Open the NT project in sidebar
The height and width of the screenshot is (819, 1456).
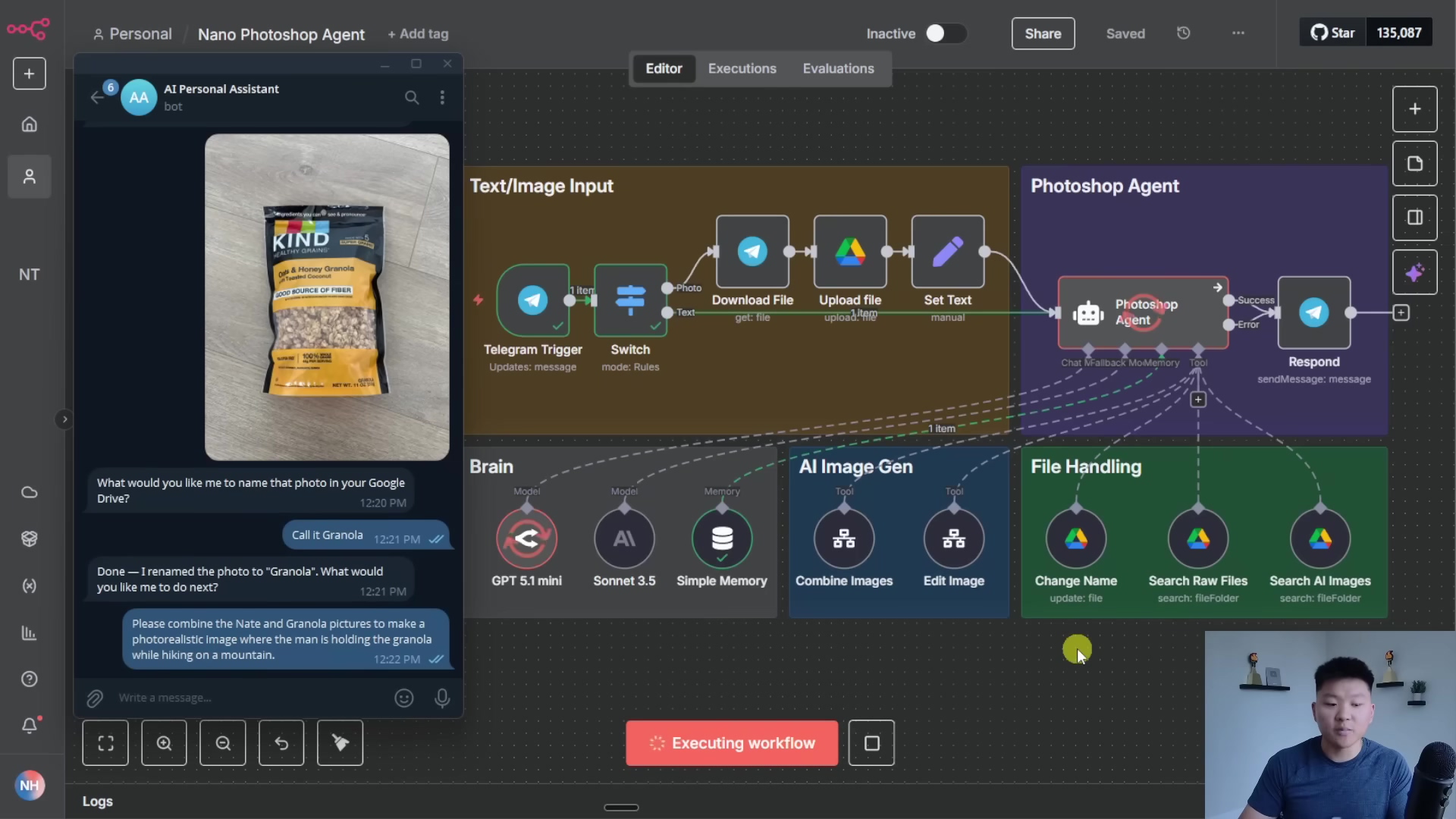pyautogui.click(x=29, y=275)
